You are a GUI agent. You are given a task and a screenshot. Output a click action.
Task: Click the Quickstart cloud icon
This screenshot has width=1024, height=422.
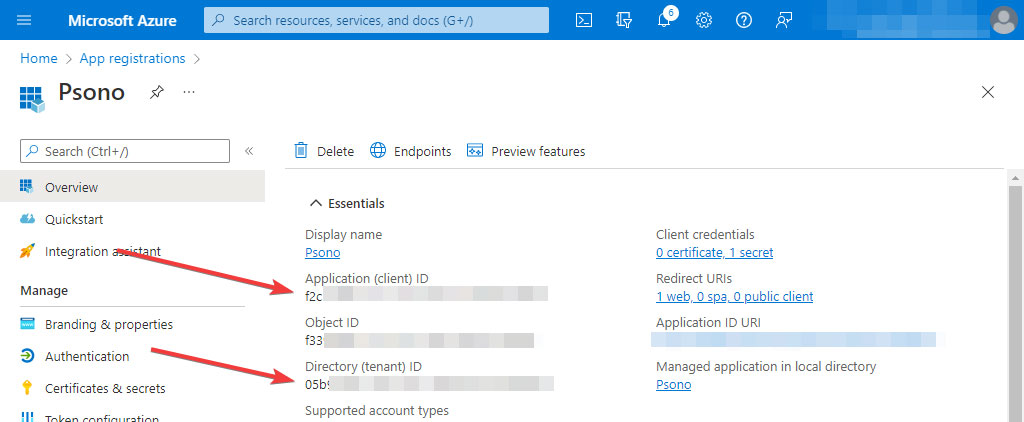coord(27,219)
